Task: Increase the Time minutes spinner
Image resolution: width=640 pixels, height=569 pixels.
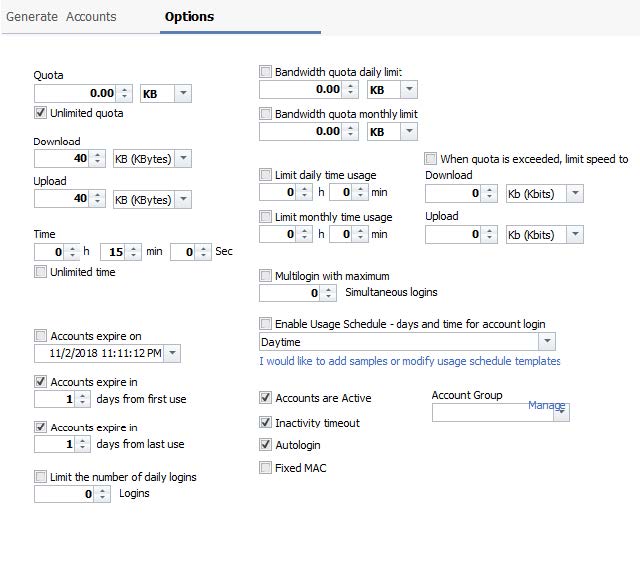Action: 133,248
